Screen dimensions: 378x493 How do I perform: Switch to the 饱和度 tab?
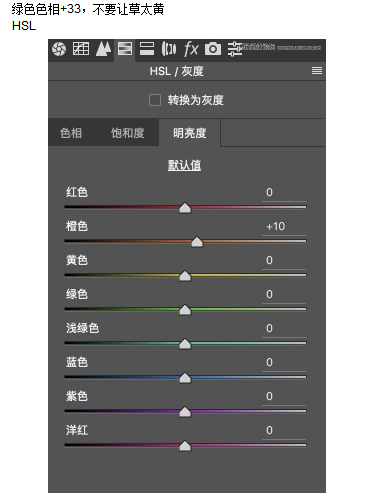click(128, 133)
